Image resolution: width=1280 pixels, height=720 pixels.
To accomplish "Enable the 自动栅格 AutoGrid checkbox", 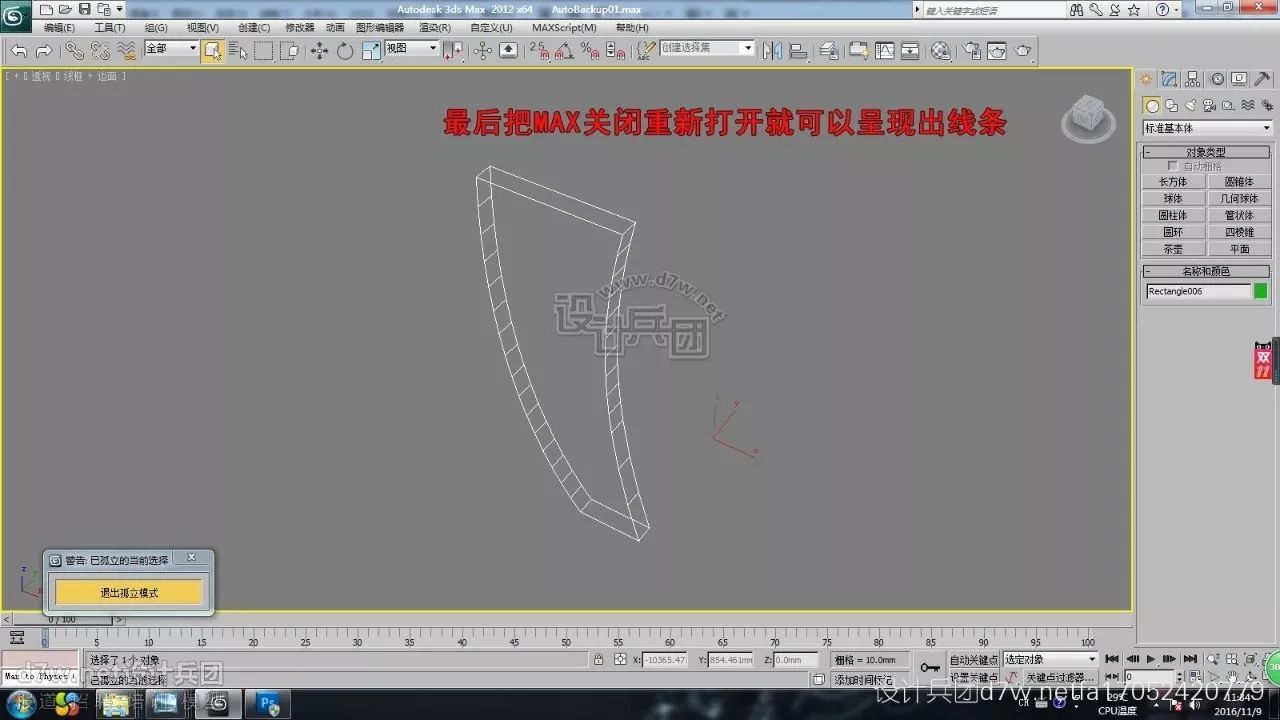I will click(x=1174, y=166).
